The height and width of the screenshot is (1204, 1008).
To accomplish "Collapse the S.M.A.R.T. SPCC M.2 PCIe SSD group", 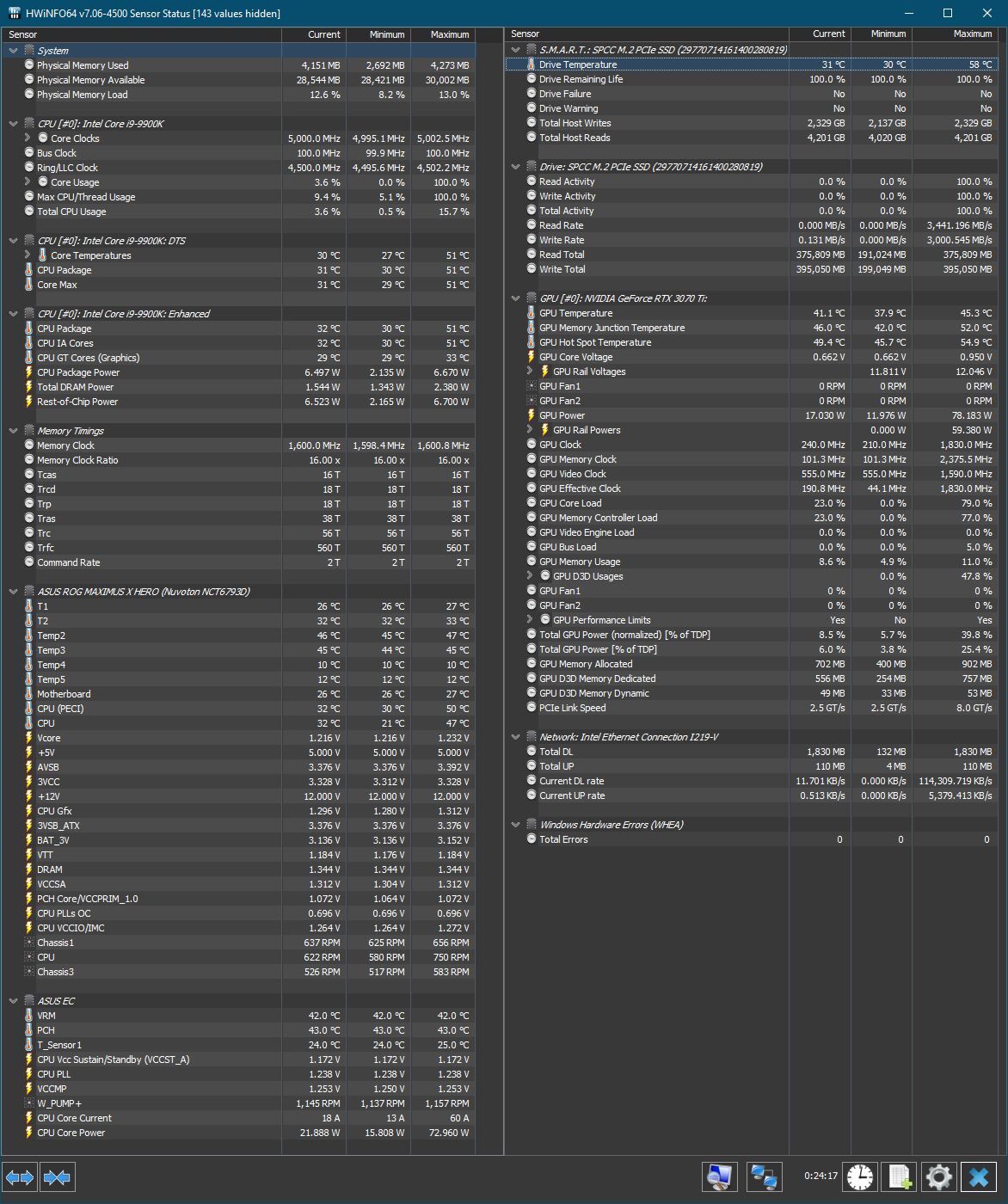I will (x=516, y=50).
